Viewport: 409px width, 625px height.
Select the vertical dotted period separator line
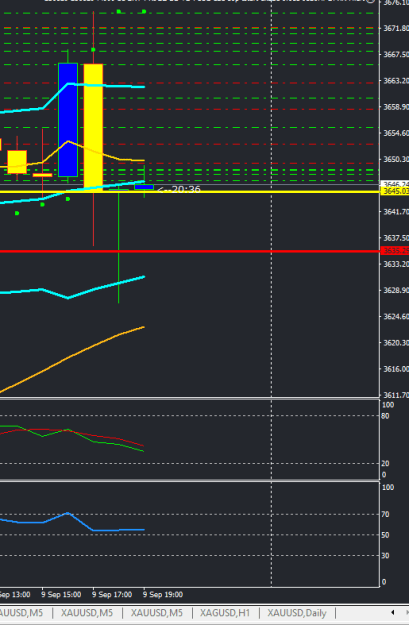(x=271, y=295)
